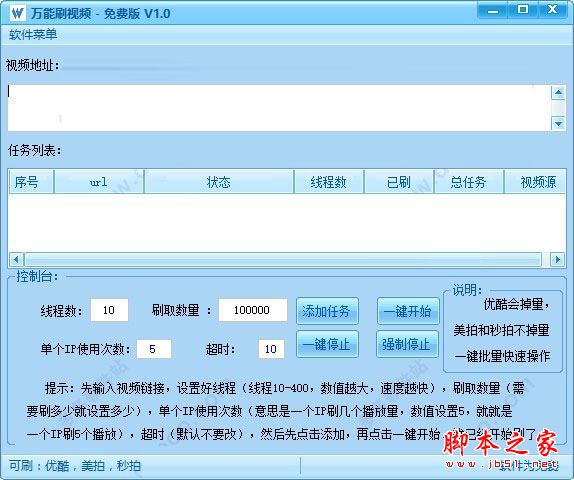The image size is (574, 480).
Task: Click the 可刷：优酷，美拍，秒拍 status text
Action: point(75,466)
